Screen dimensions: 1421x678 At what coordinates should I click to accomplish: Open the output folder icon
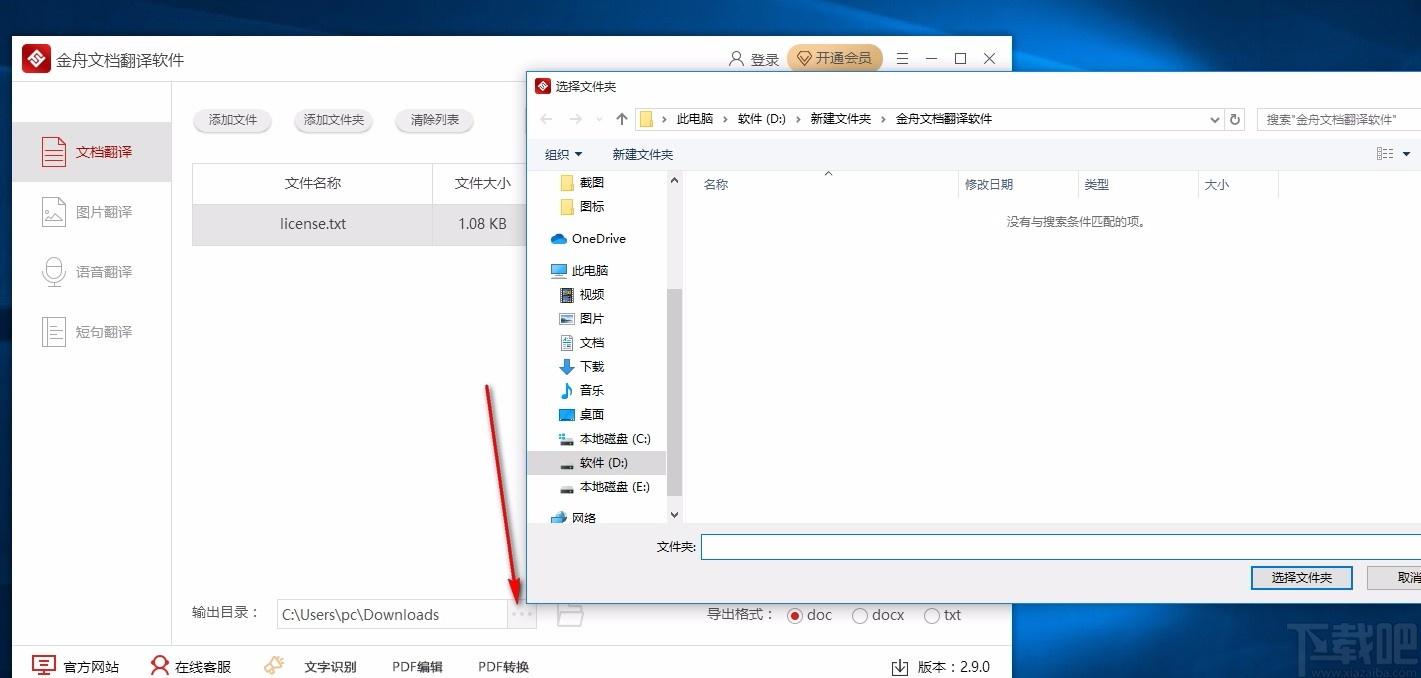point(570,614)
